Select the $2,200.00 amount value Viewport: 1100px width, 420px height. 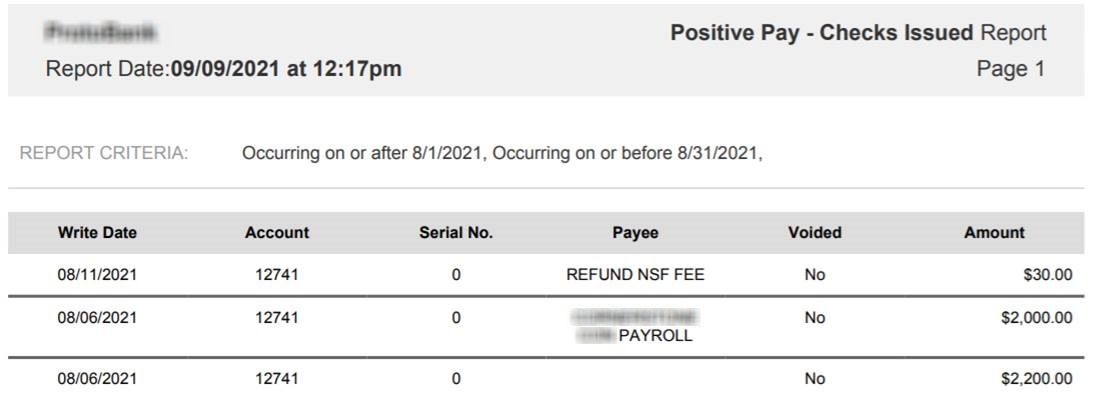pos(1037,379)
